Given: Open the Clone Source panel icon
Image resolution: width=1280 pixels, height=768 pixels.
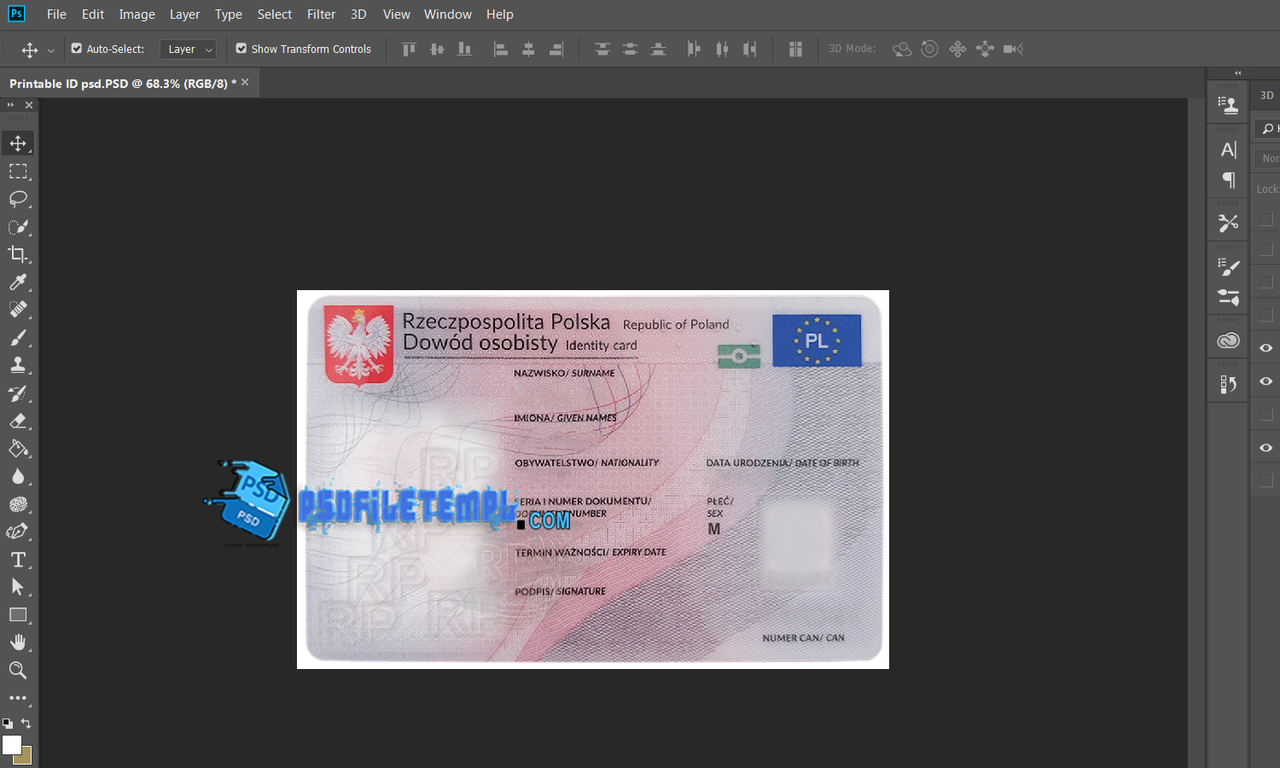Looking at the screenshot, I should pyautogui.click(x=1229, y=106).
